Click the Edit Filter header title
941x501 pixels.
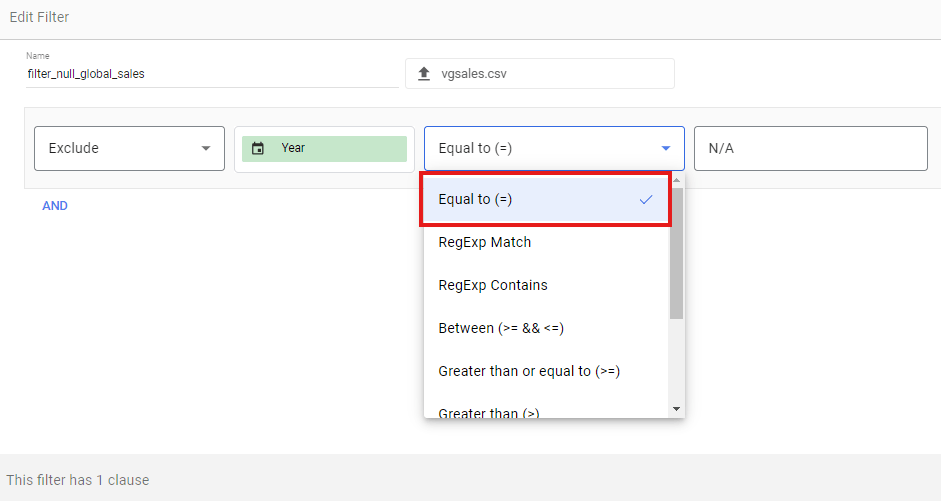(39, 17)
